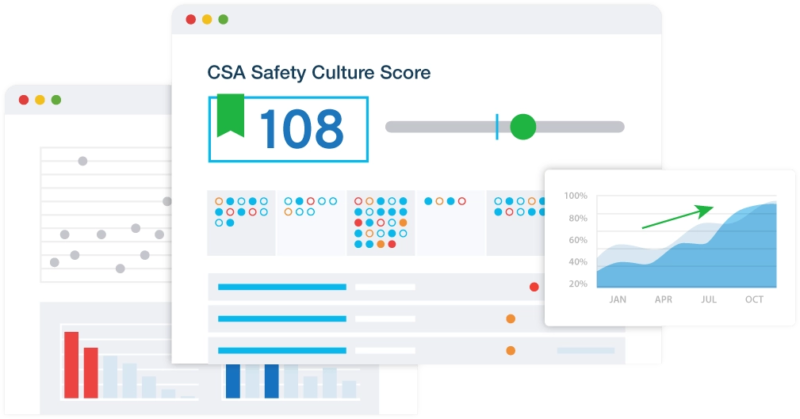Click the shorter red bar in back window chart
The image size is (800, 419).
tap(91, 373)
